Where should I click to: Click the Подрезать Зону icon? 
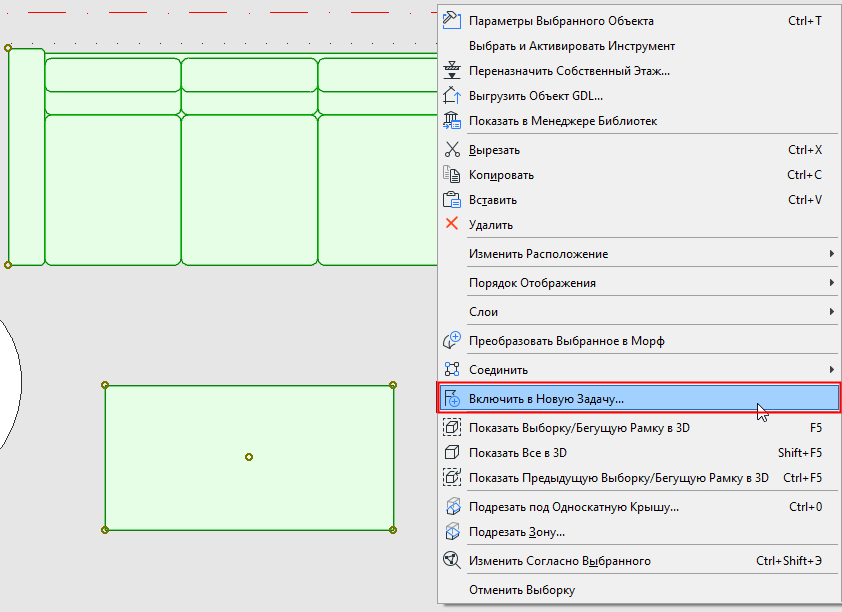pyautogui.click(x=453, y=531)
